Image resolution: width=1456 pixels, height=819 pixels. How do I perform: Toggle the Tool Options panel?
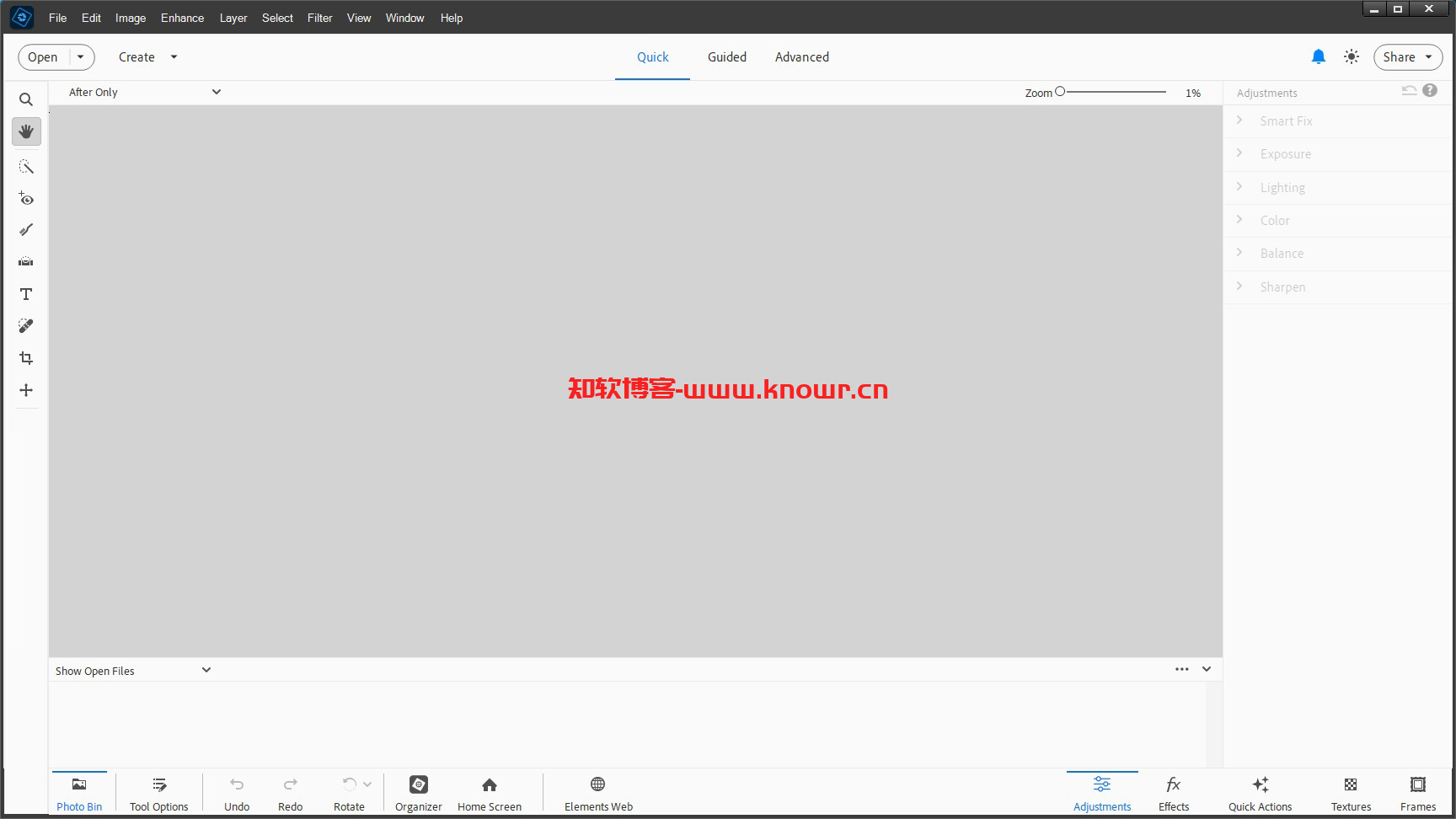coord(159,794)
